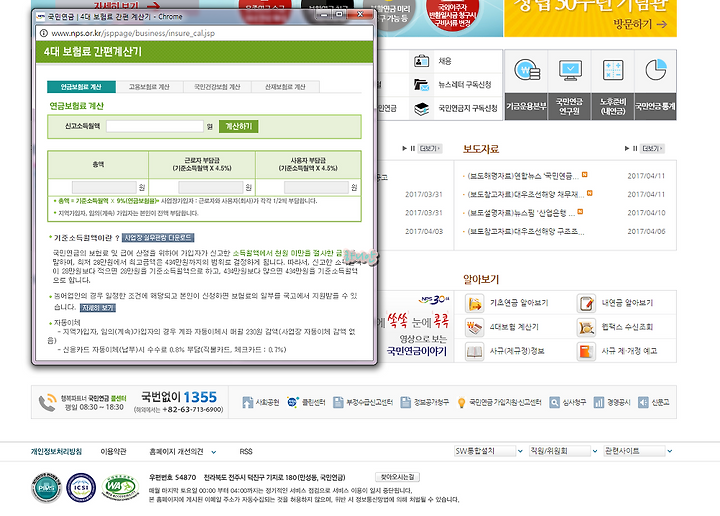The height and width of the screenshot is (516, 720).
Task: Click the 찾아오시는길 button
Action: (398, 477)
